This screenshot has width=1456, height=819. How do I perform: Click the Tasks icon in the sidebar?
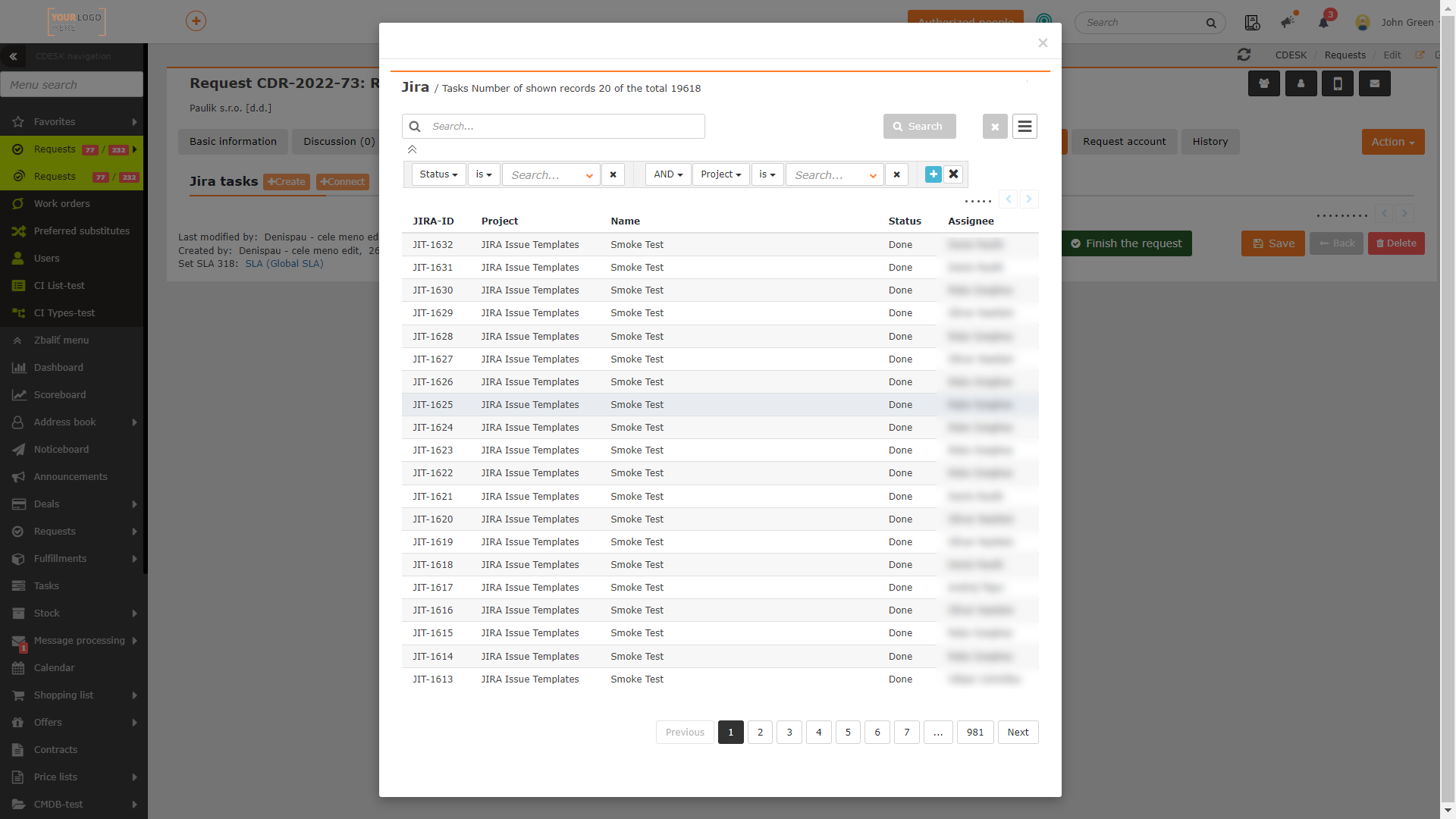(x=18, y=586)
